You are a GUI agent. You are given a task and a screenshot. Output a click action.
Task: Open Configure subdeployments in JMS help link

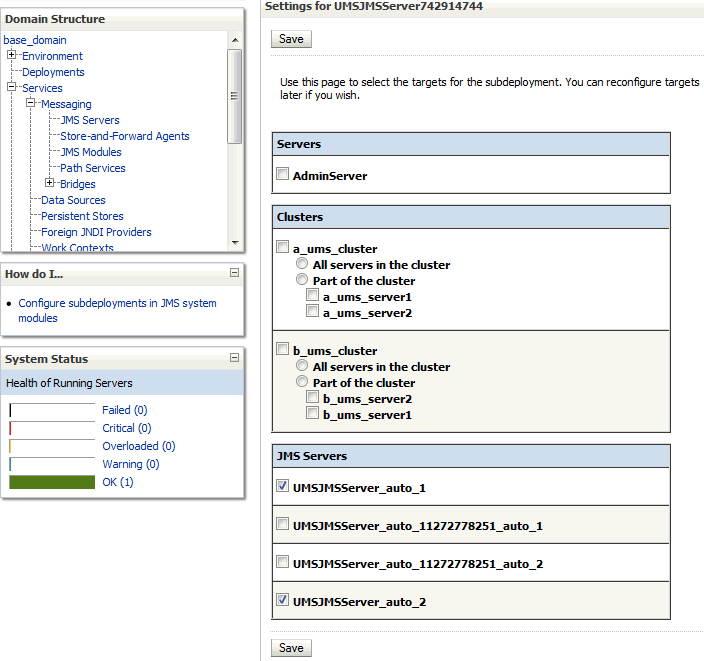117,310
